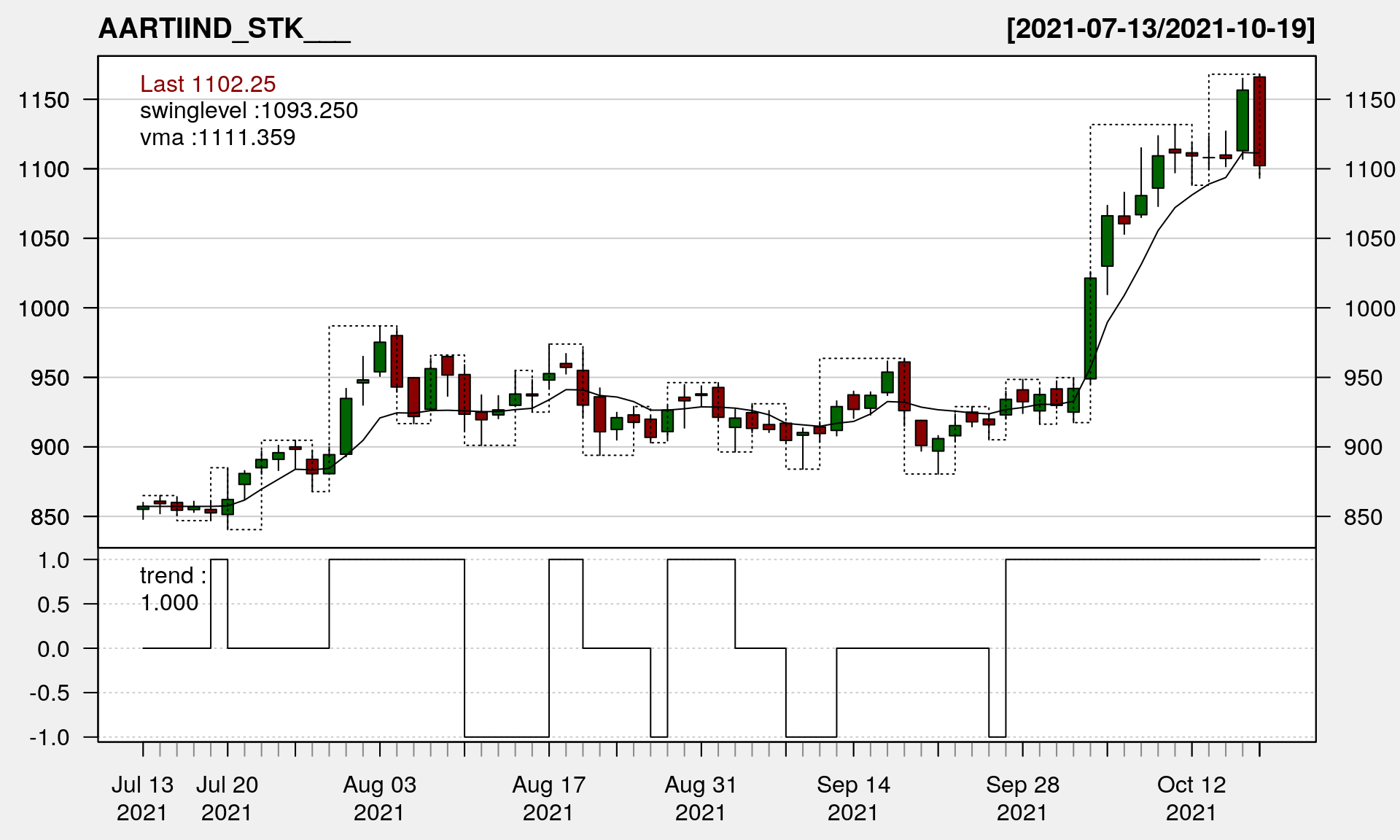Click the last red candlestick near 1150
This screenshot has height=840, width=1400.
(1259, 121)
